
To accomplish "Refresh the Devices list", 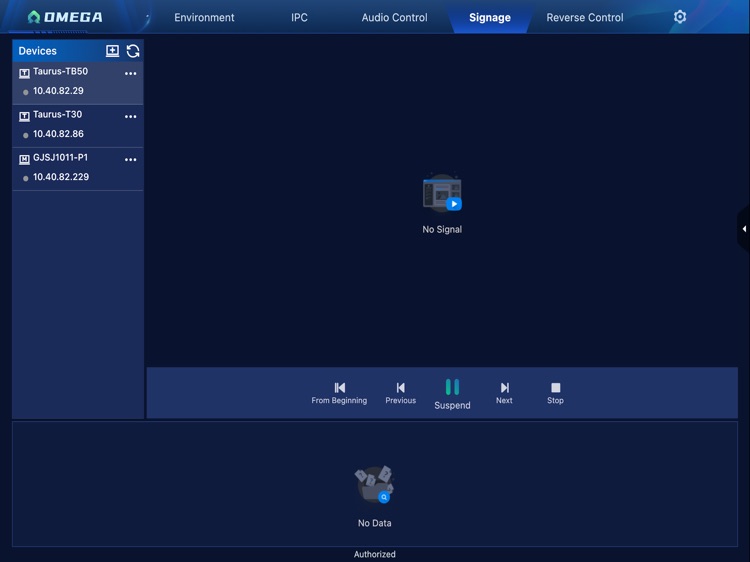I will click(x=133, y=51).
